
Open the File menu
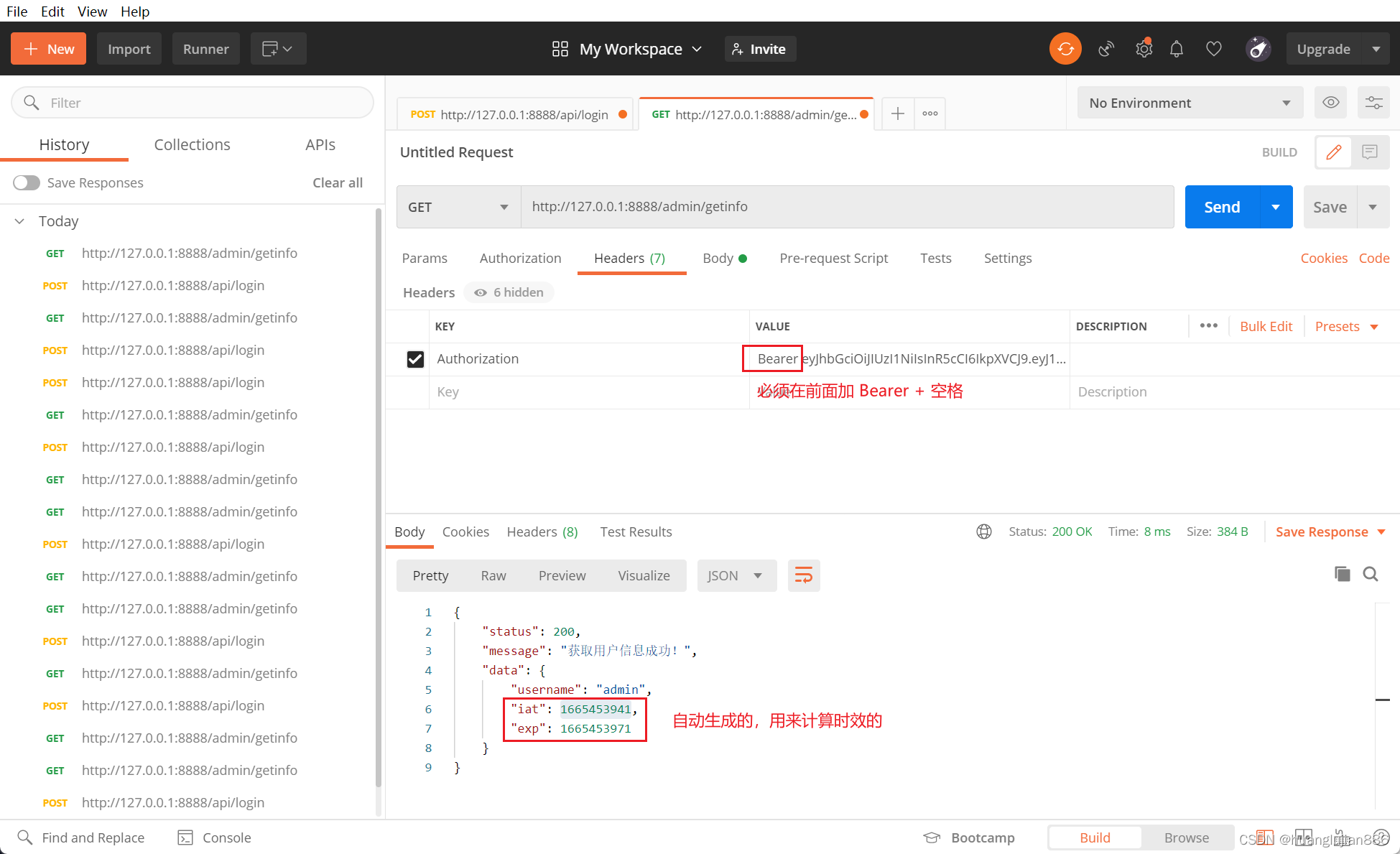click(x=17, y=11)
